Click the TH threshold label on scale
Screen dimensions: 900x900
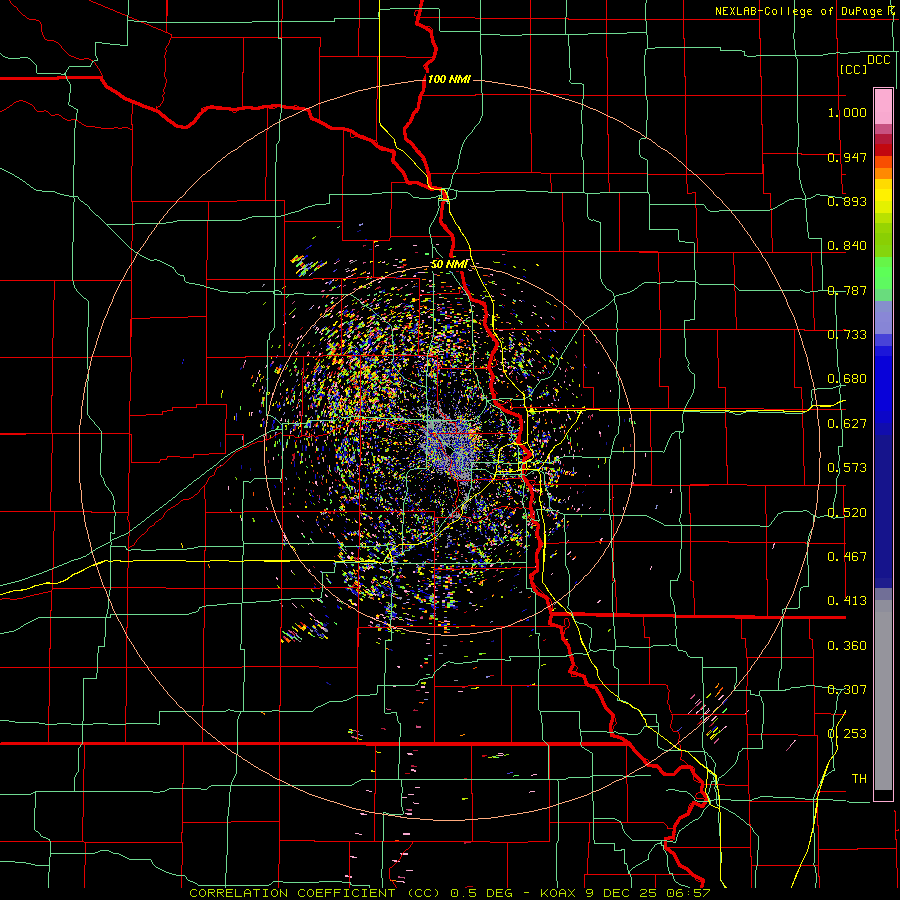tap(859, 779)
